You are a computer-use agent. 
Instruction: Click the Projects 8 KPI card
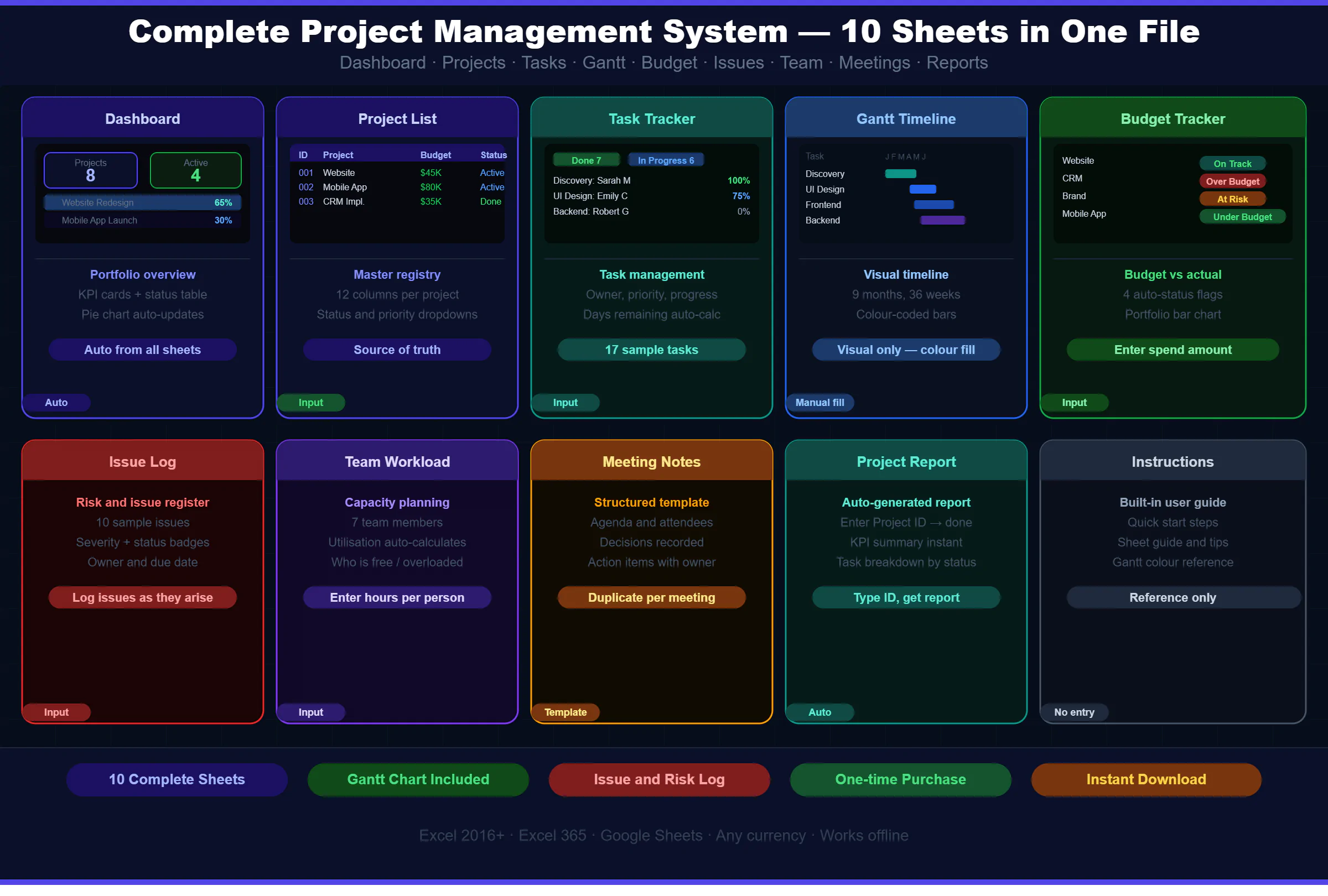coord(90,170)
